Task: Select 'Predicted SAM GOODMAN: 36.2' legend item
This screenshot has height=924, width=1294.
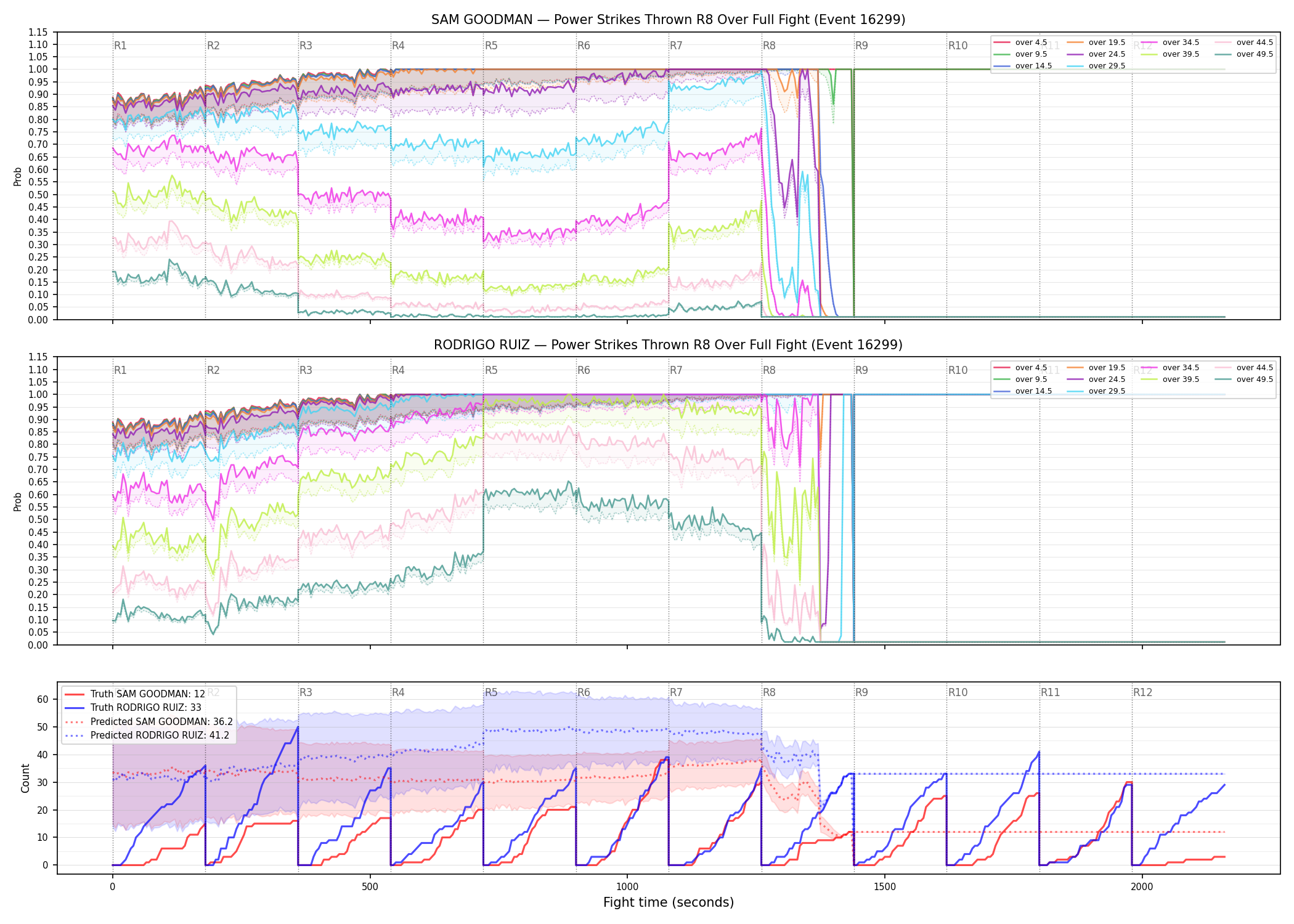Action: [149, 722]
